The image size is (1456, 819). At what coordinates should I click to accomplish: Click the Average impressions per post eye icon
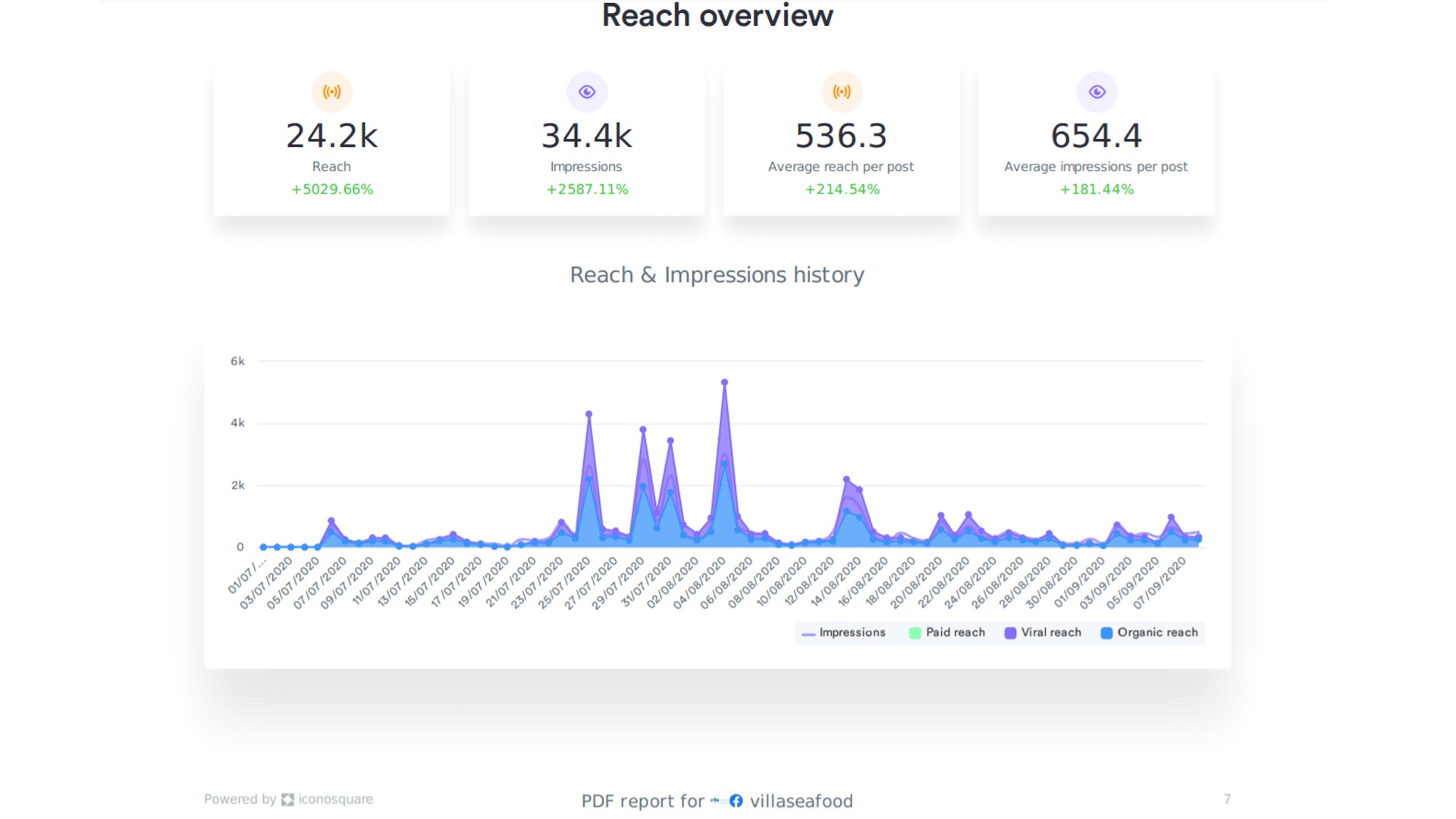(x=1097, y=92)
